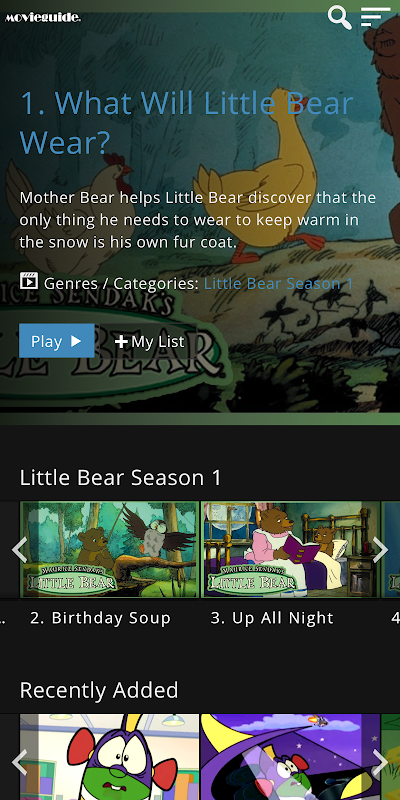Show previous Little Bear Season 1 episodes
Image resolution: width=400 pixels, height=800 pixels.
pyautogui.click(x=19, y=550)
